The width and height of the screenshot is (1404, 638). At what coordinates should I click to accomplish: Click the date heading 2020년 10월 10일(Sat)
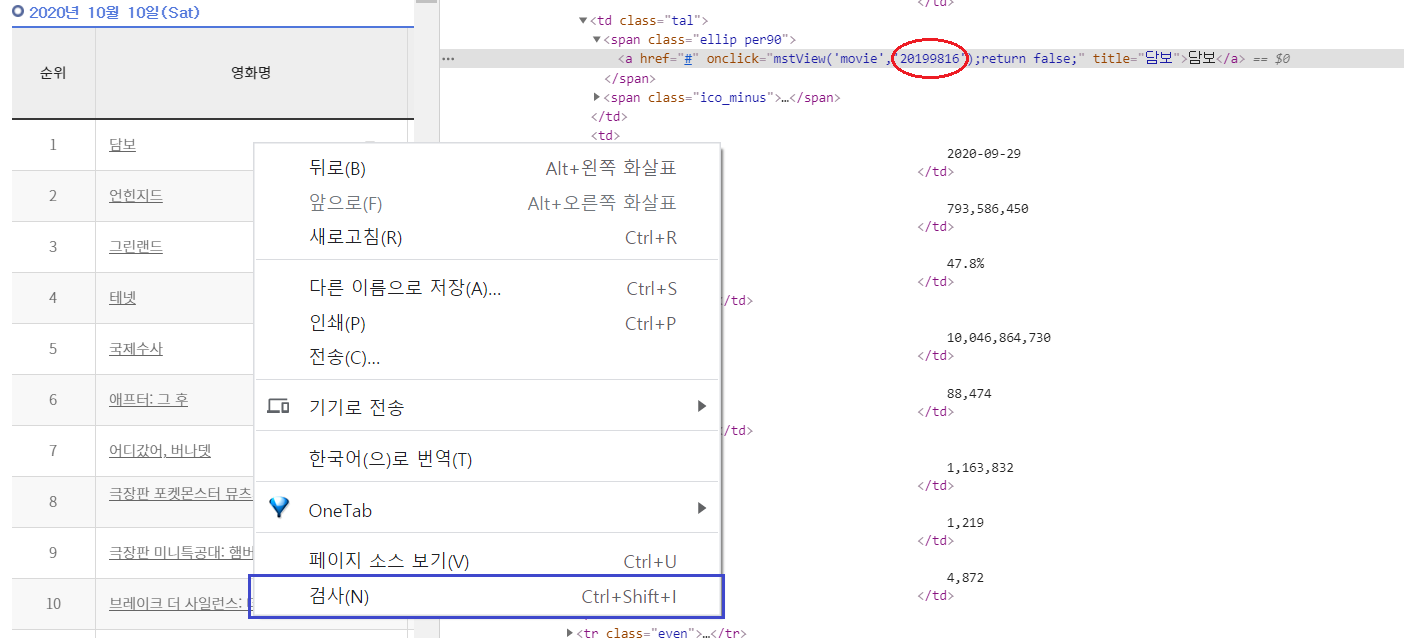(114, 12)
